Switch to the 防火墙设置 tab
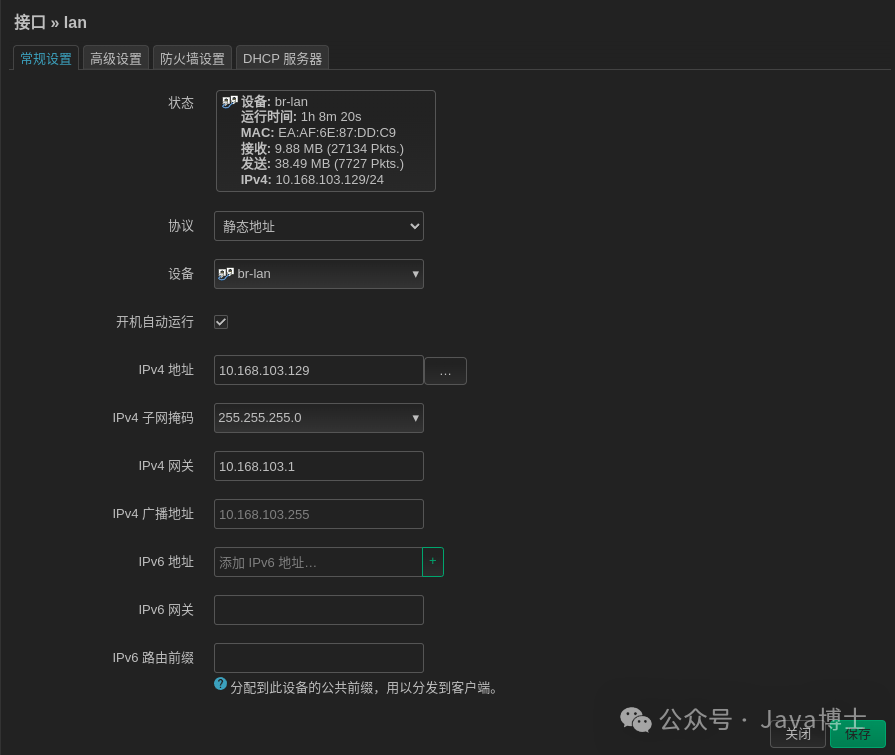Viewport: 895px width, 755px height. coord(192,59)
